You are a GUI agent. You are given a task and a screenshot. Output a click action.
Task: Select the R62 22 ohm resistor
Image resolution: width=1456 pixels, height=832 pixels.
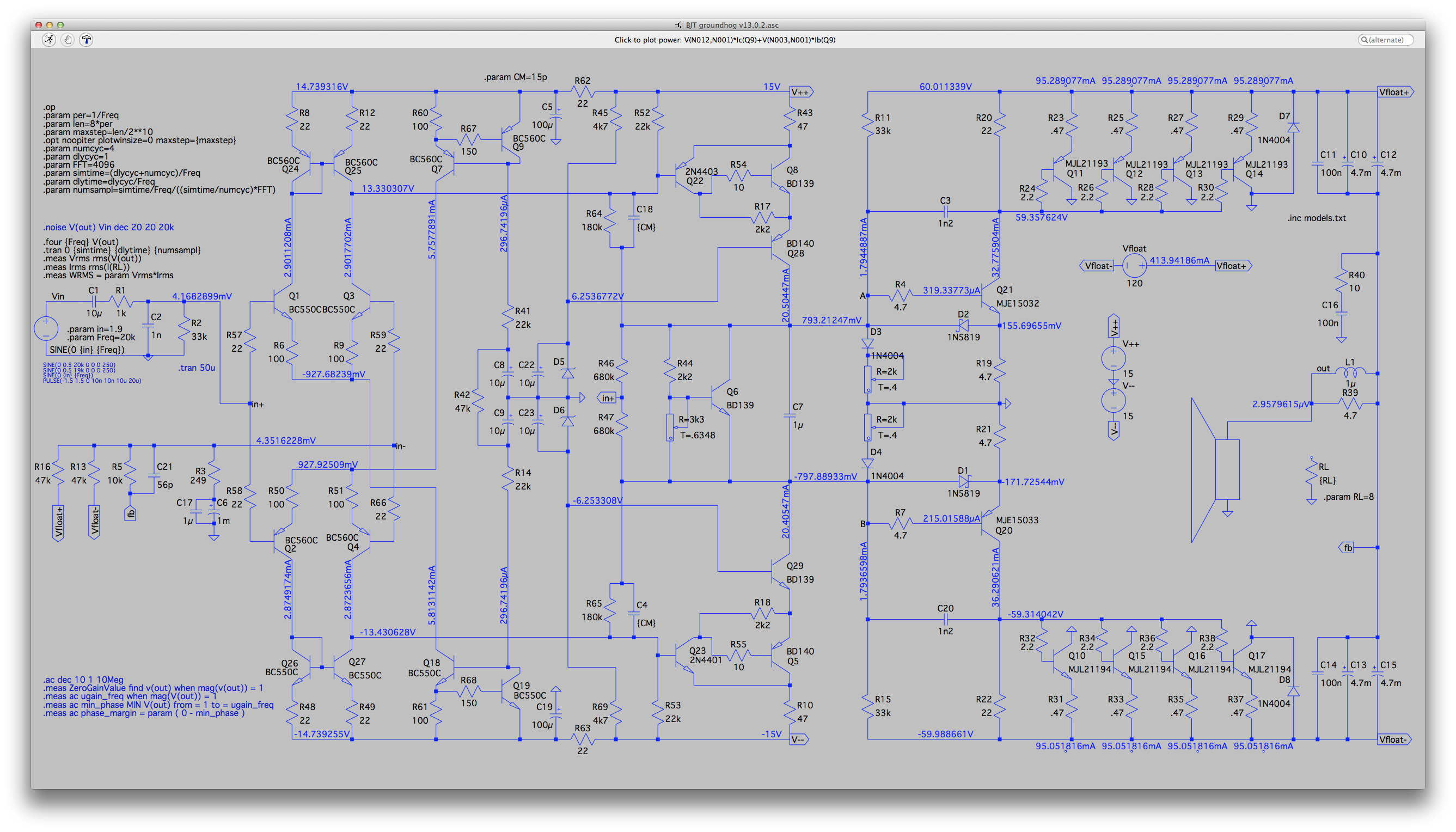[x=583, y=92]
